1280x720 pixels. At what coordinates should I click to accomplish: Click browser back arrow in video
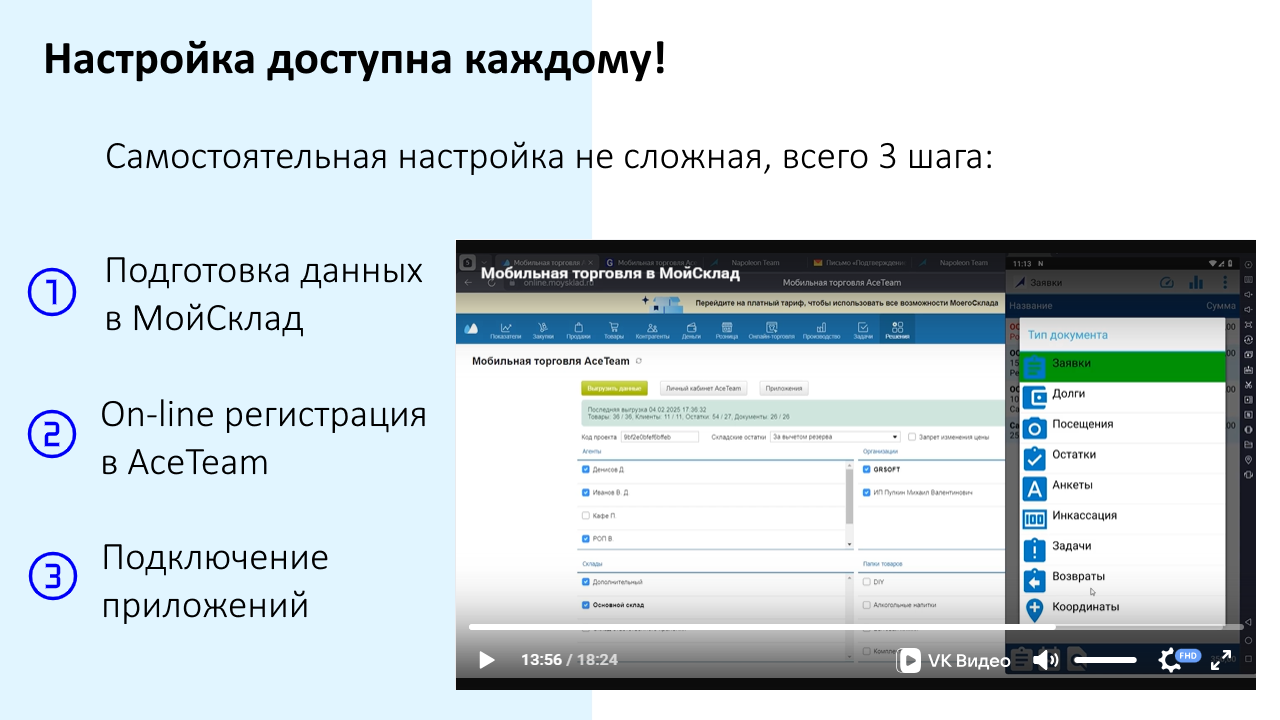click(x=468, y=282)
